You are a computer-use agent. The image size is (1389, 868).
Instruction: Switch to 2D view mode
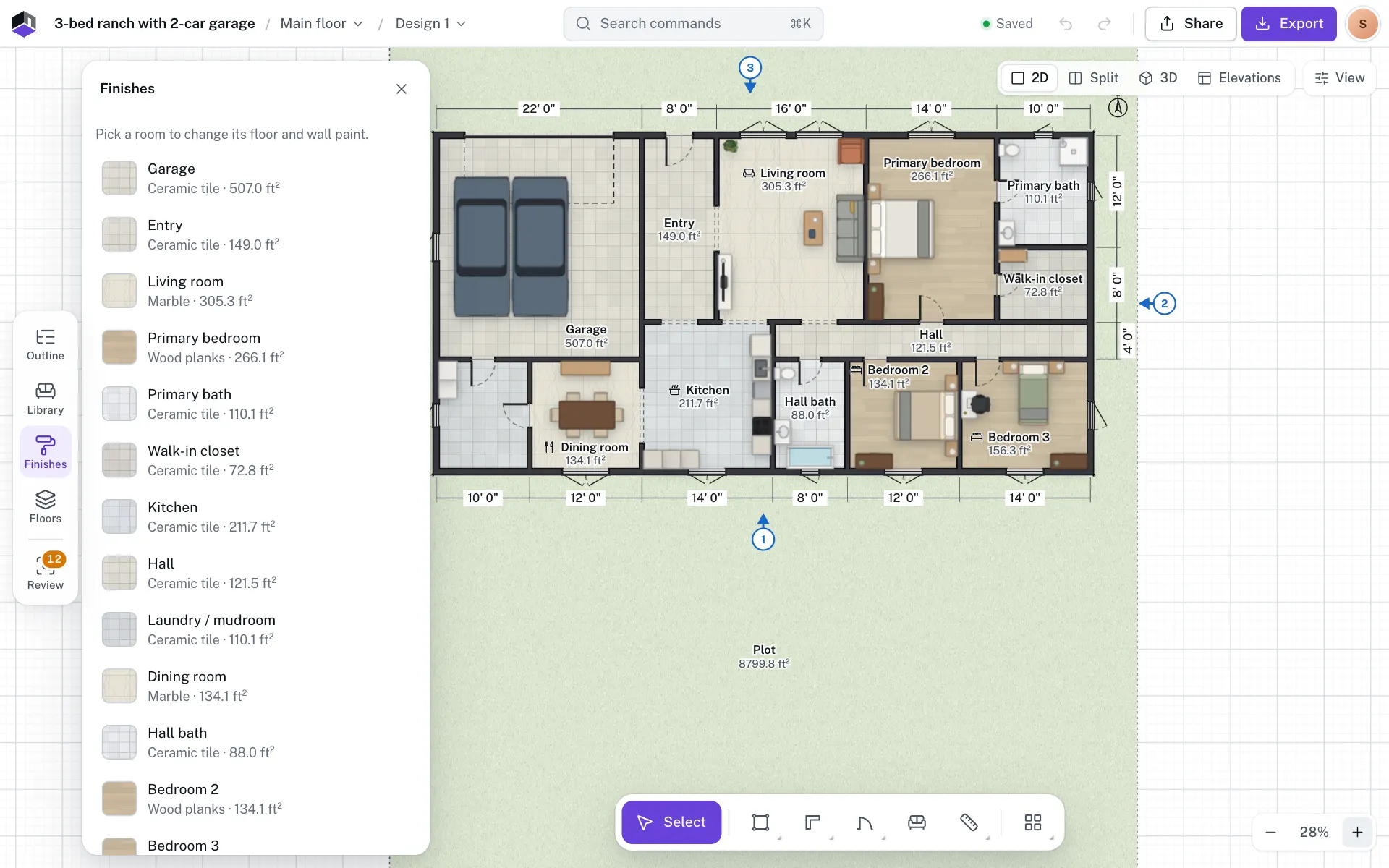point(1029,78)
